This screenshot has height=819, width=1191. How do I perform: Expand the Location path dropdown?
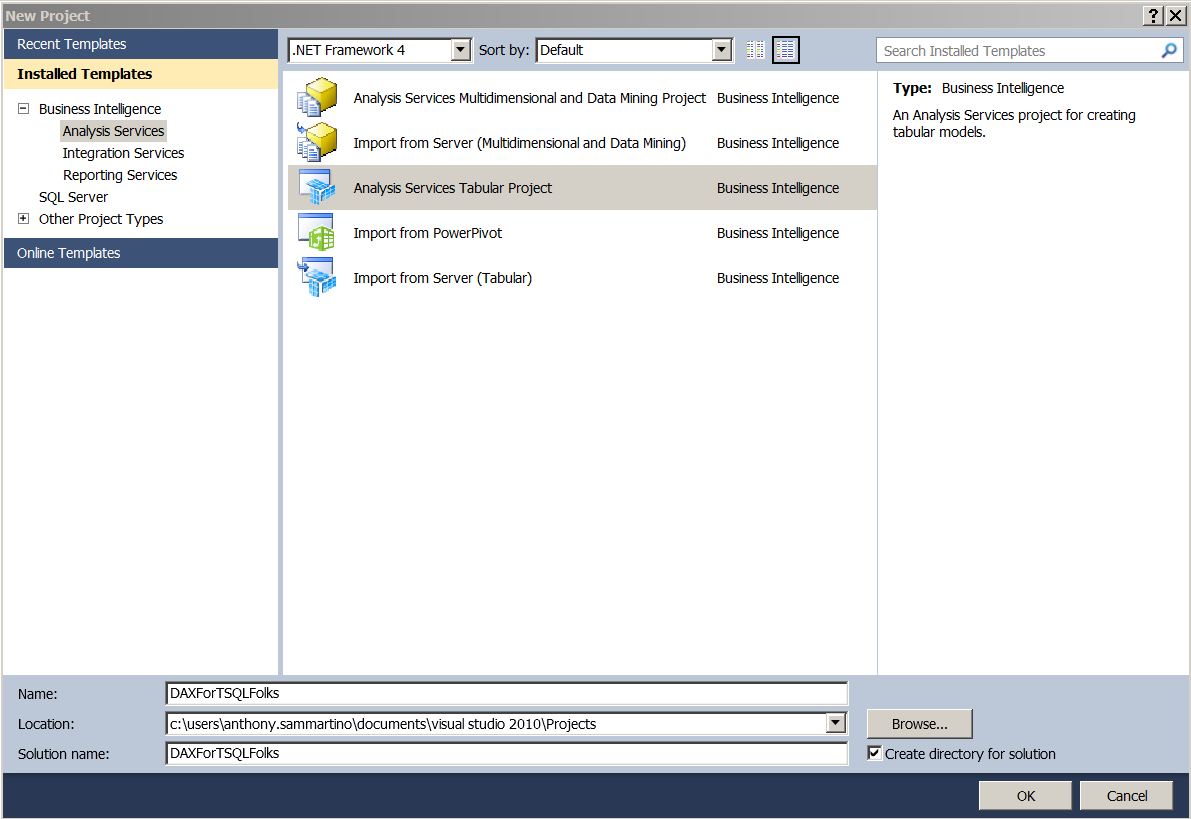coord(836,723)
